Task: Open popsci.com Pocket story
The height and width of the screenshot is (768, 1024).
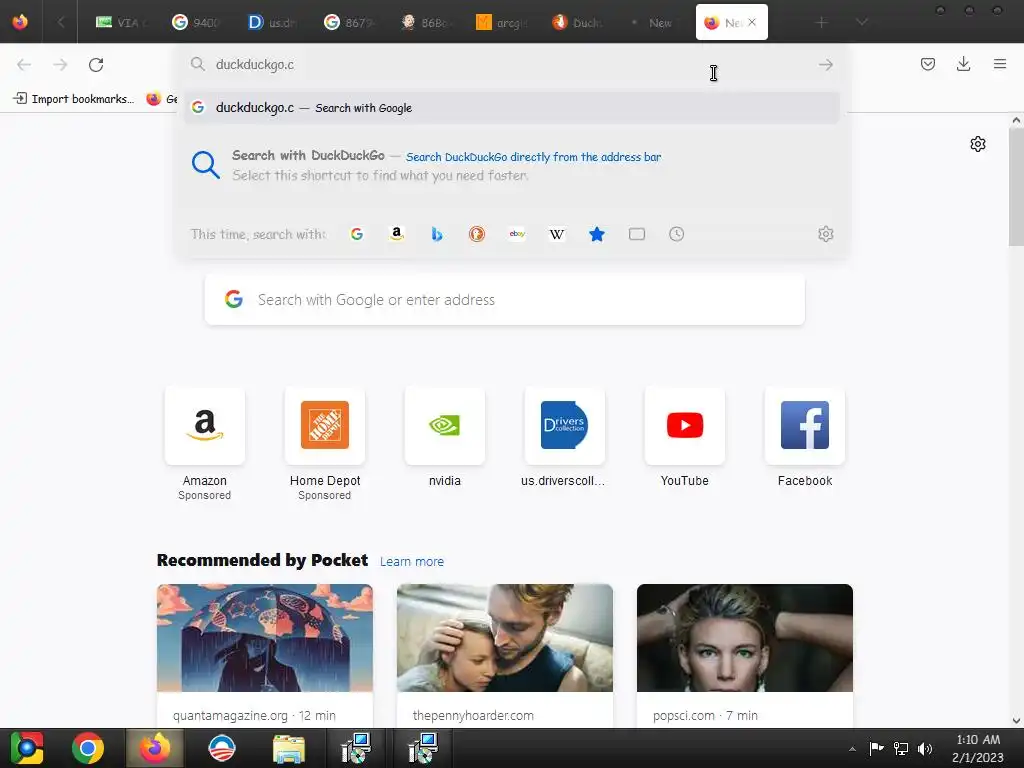Action: 744,656
